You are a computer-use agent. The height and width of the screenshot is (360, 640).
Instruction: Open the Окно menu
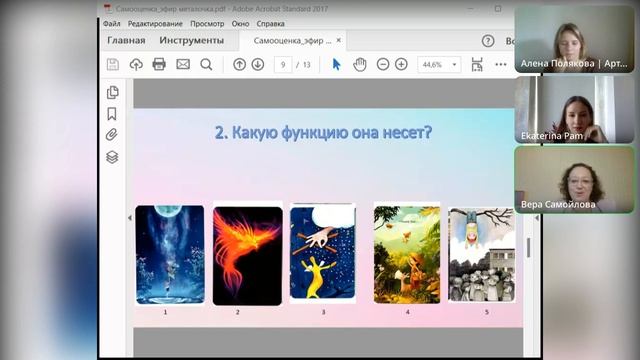point(240,24)
